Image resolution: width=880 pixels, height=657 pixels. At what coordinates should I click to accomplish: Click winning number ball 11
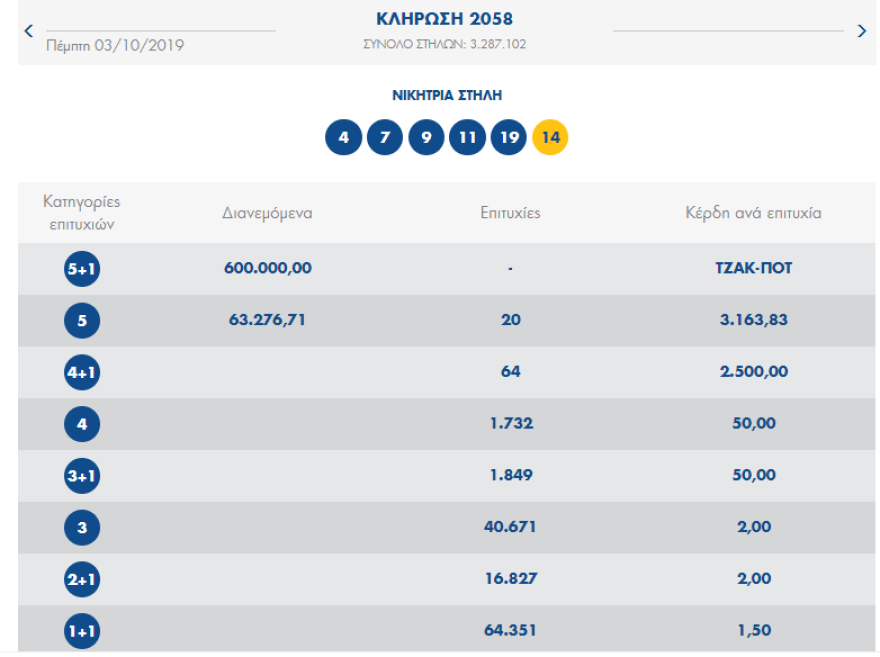(x=467, y=137)
